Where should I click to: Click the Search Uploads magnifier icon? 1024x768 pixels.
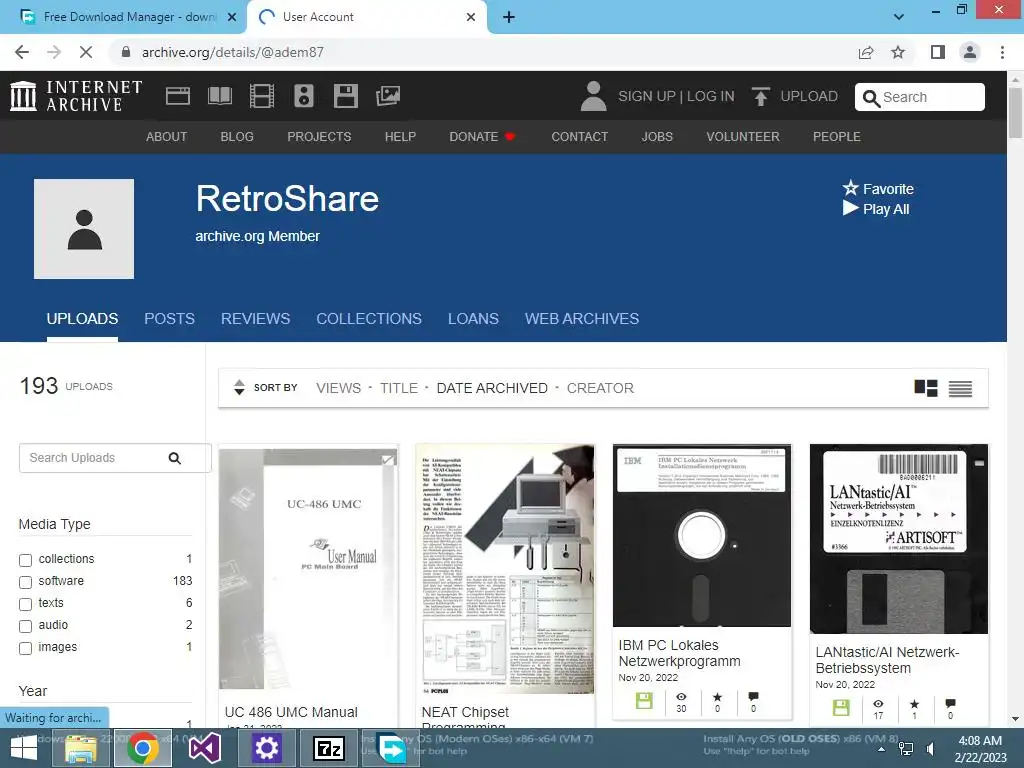tap(174, 458)
